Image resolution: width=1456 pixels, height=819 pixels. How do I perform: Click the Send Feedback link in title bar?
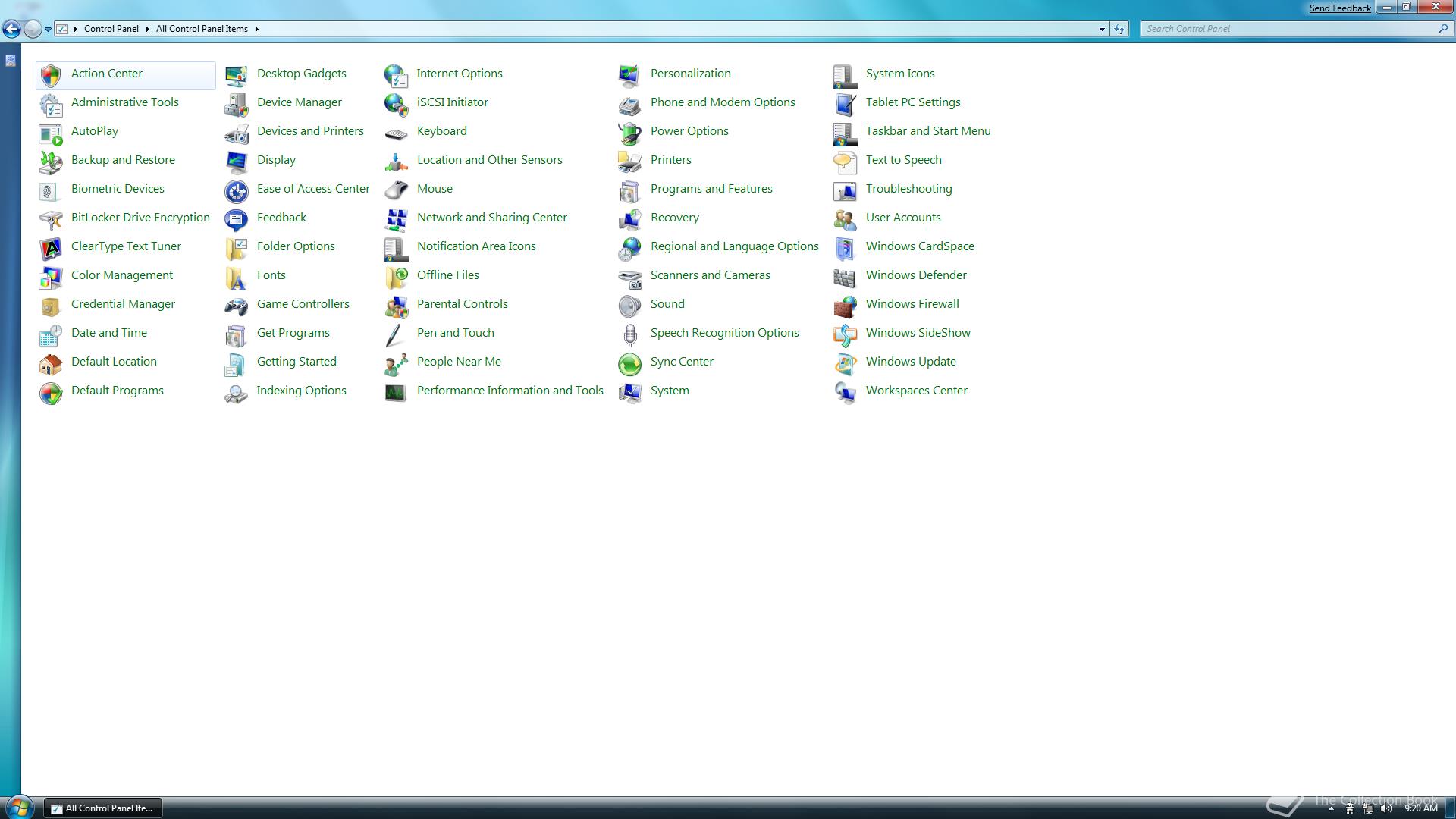[1340, 8]
